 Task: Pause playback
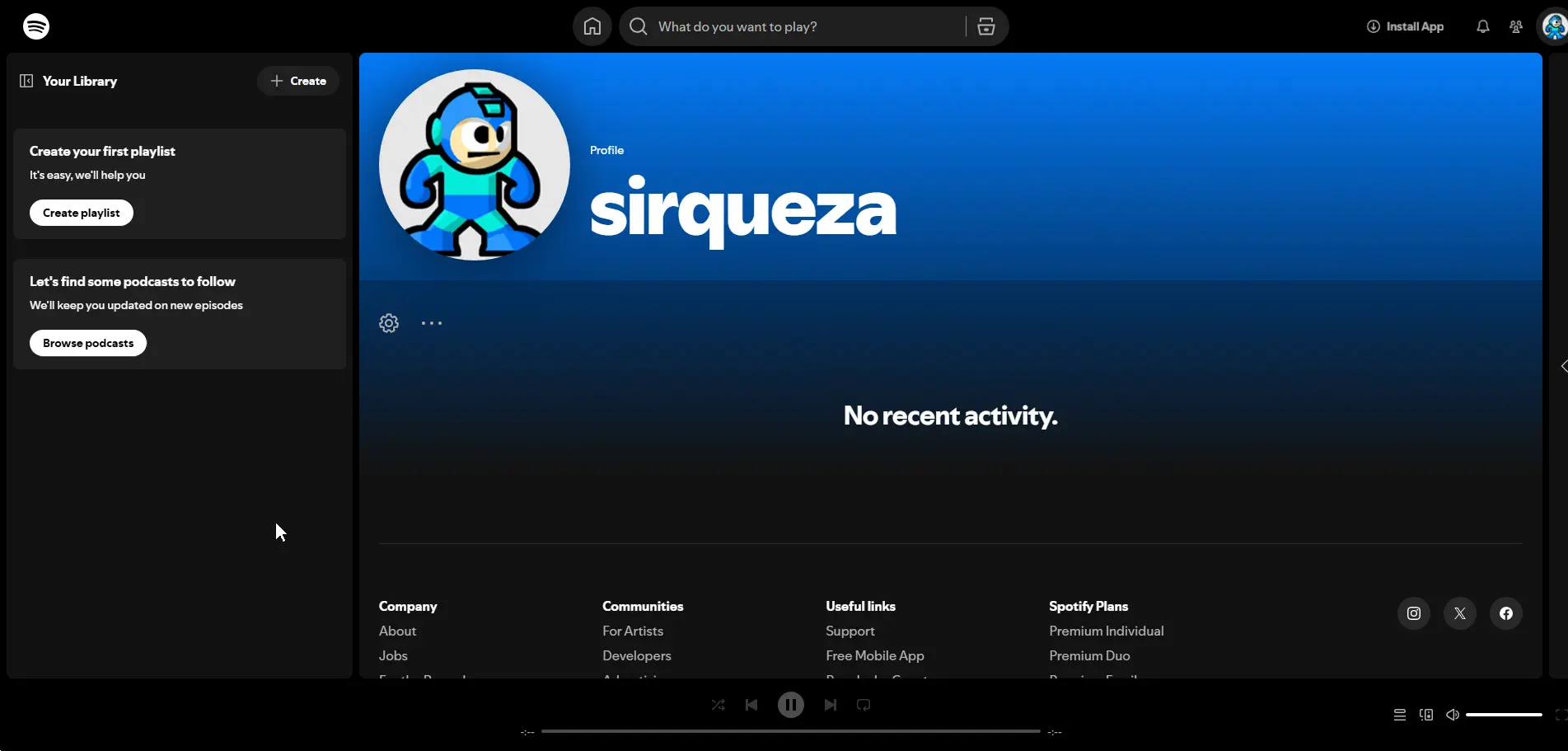coord(791,705)
